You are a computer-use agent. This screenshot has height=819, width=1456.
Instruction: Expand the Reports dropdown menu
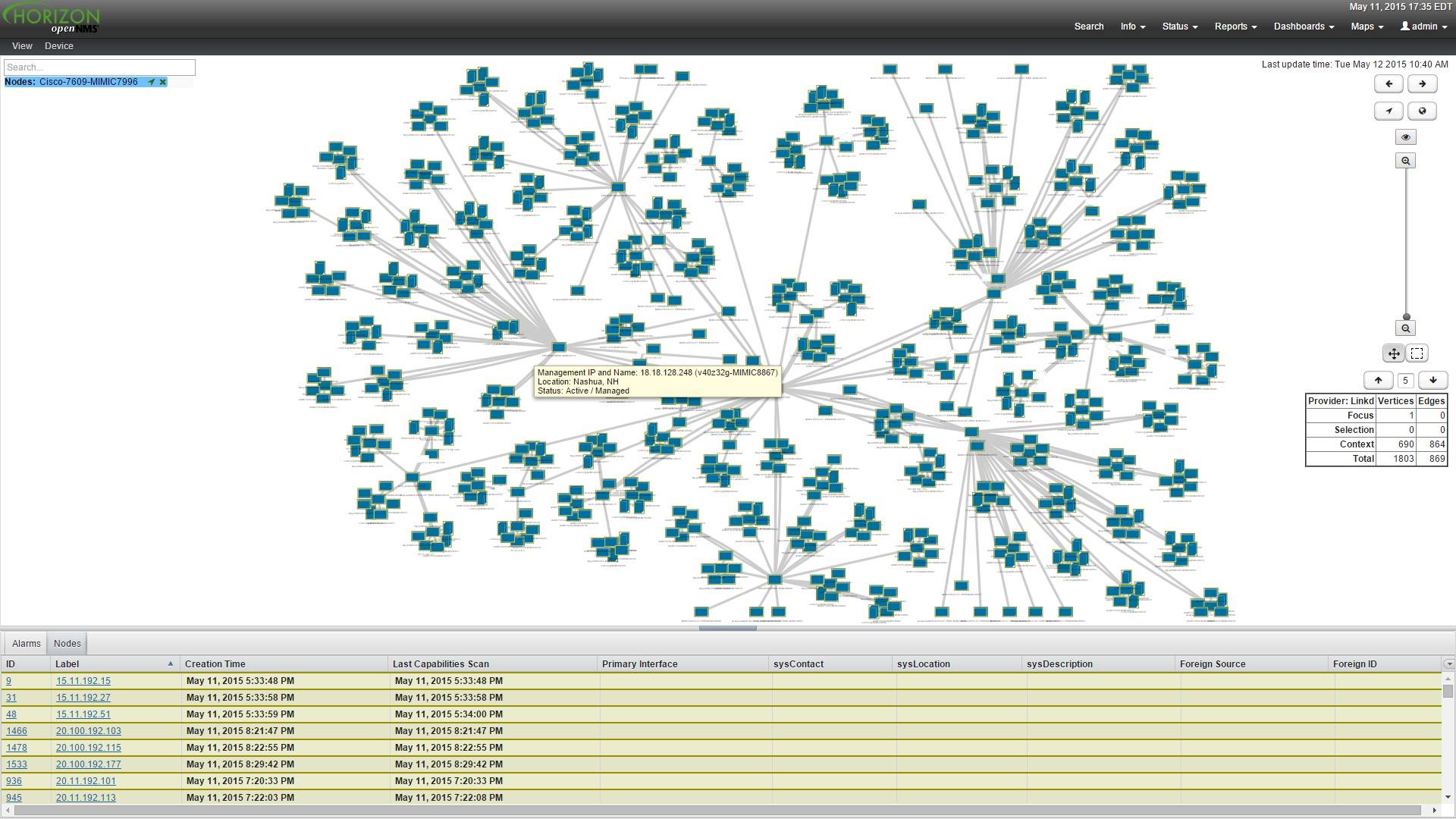tap(1235, 27)
